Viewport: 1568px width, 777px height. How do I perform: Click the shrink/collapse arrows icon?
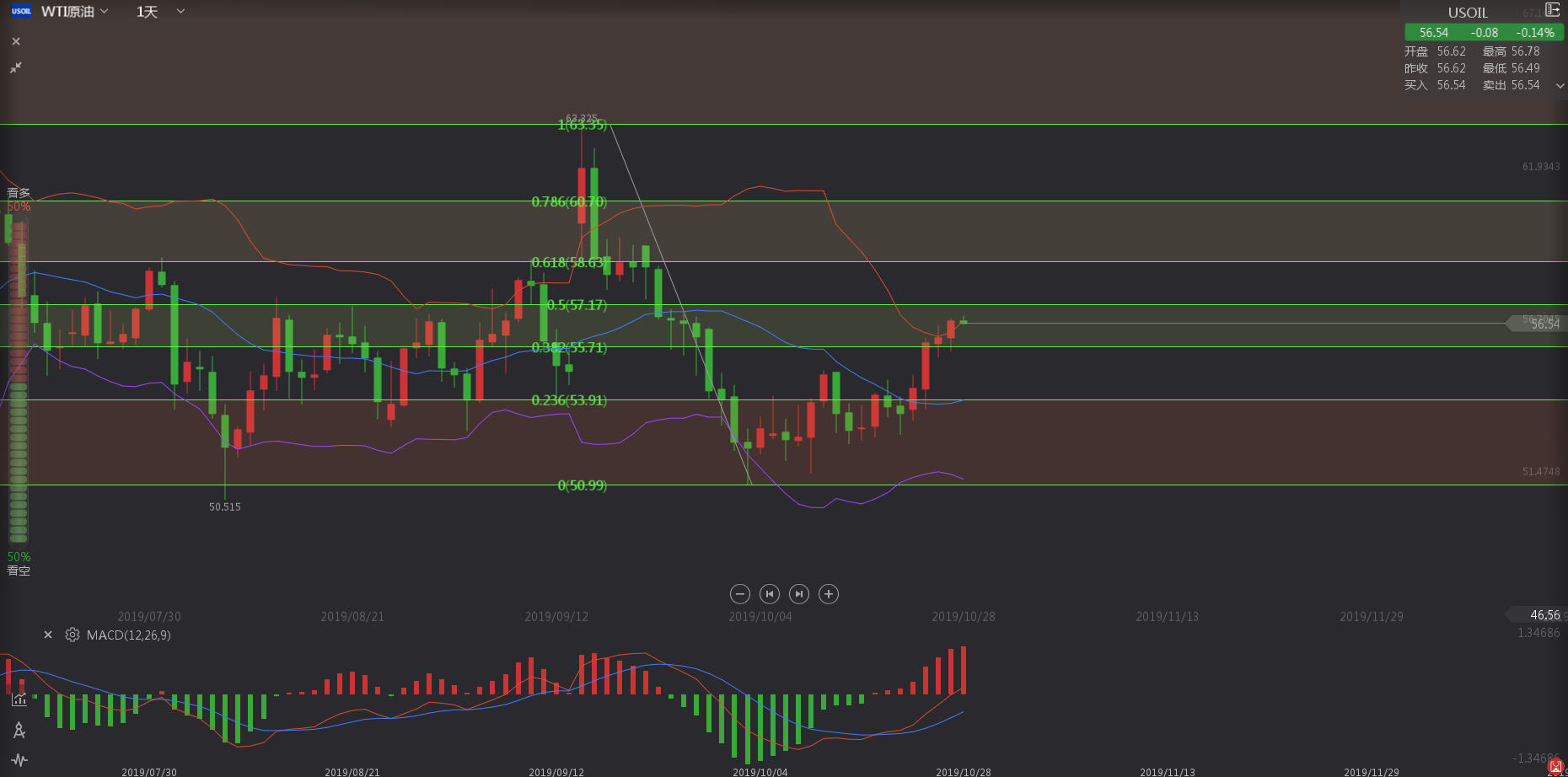16,67
